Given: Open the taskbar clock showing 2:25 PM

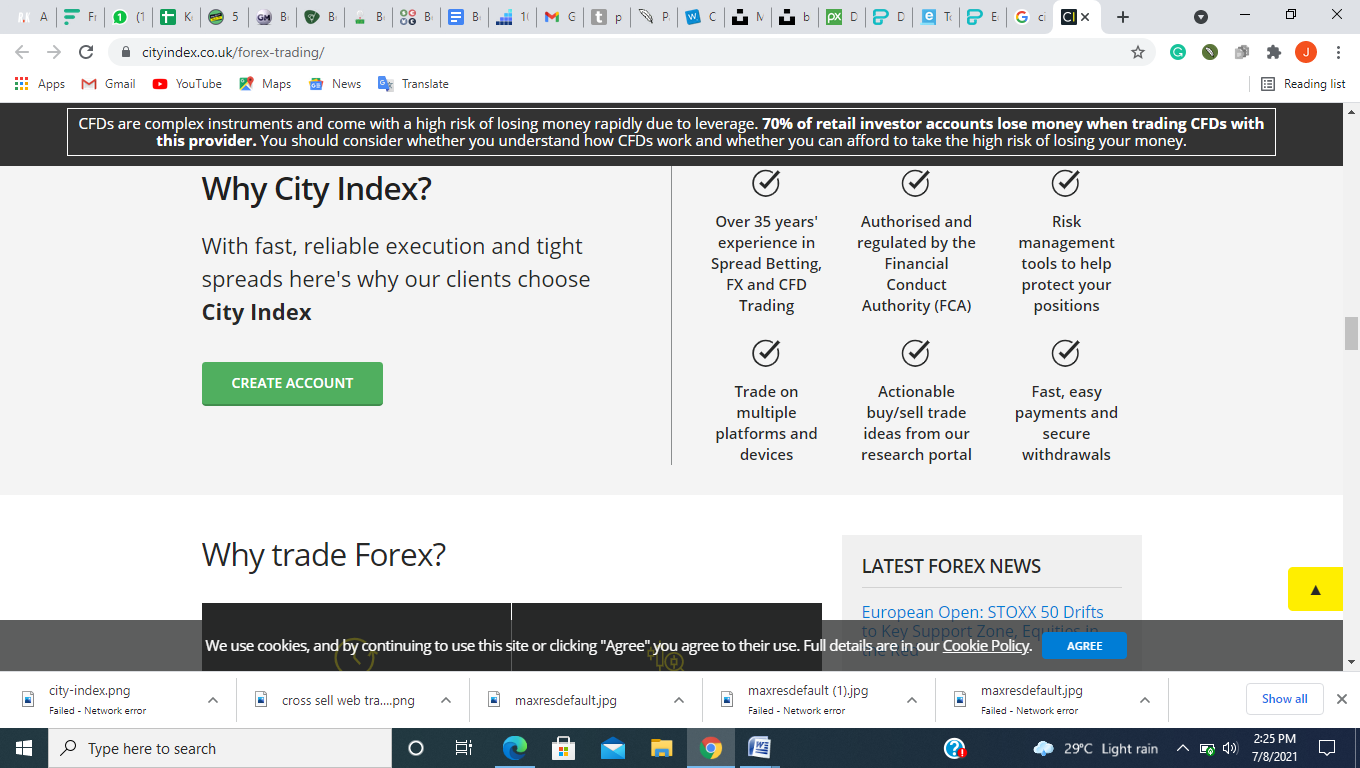Looking at the screenshot, I should click(1272, 748).
